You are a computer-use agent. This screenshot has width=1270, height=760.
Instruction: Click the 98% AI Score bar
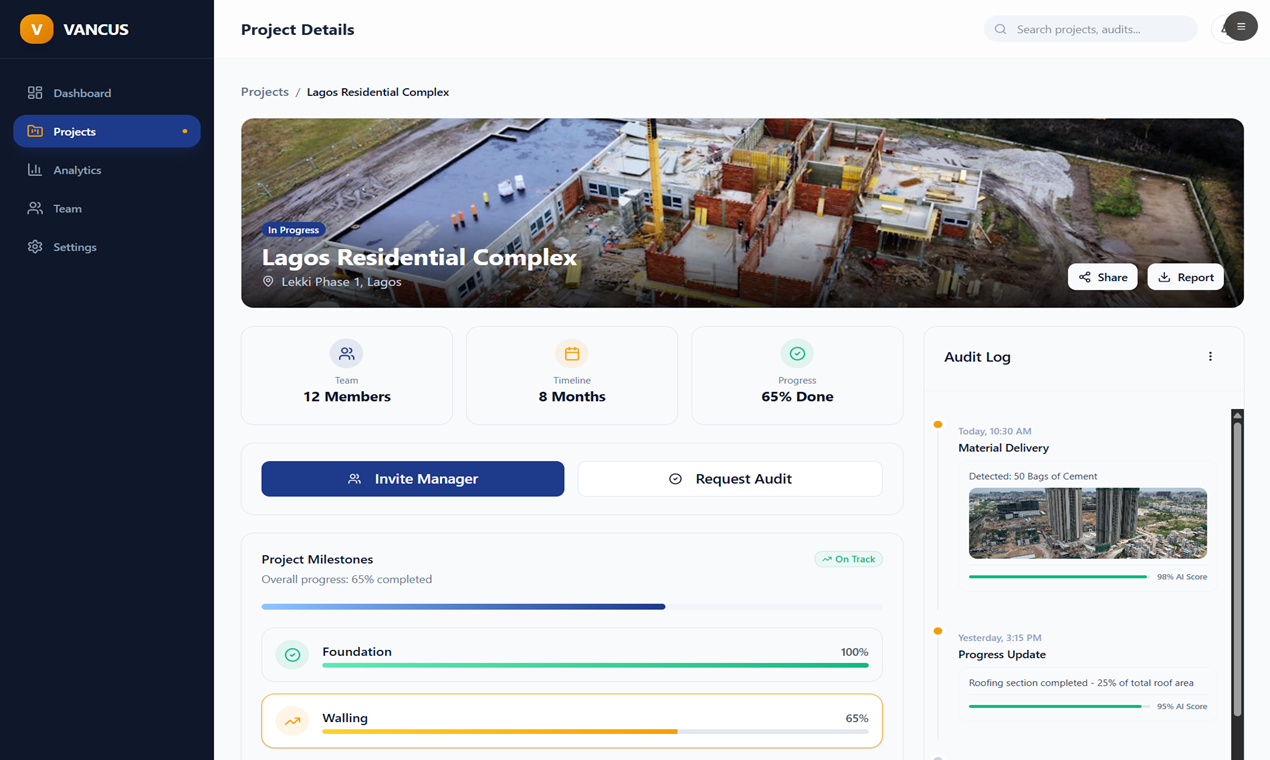click(1059, 577)
